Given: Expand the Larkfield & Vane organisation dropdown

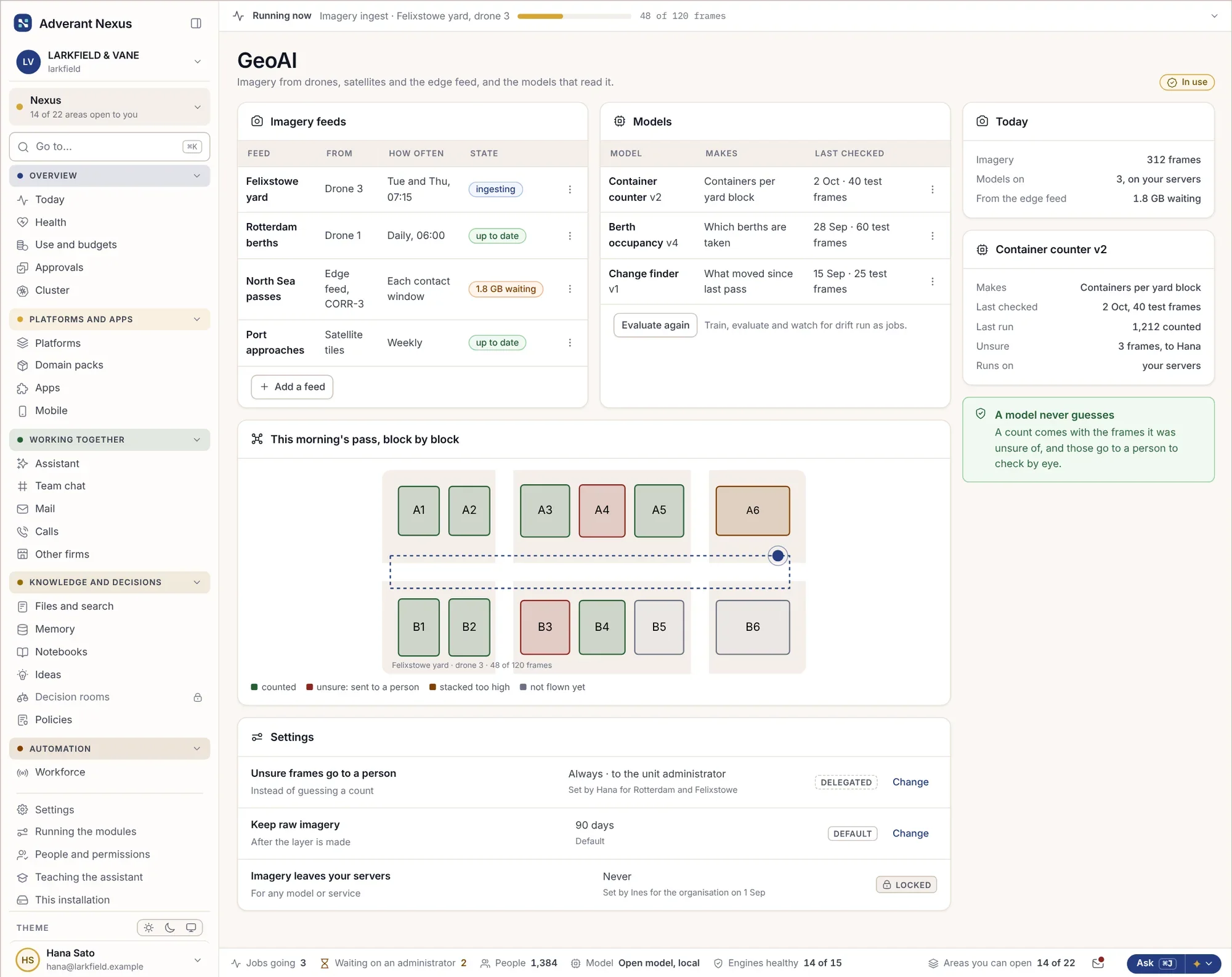Looking at the screenshot, I should 197,62.
